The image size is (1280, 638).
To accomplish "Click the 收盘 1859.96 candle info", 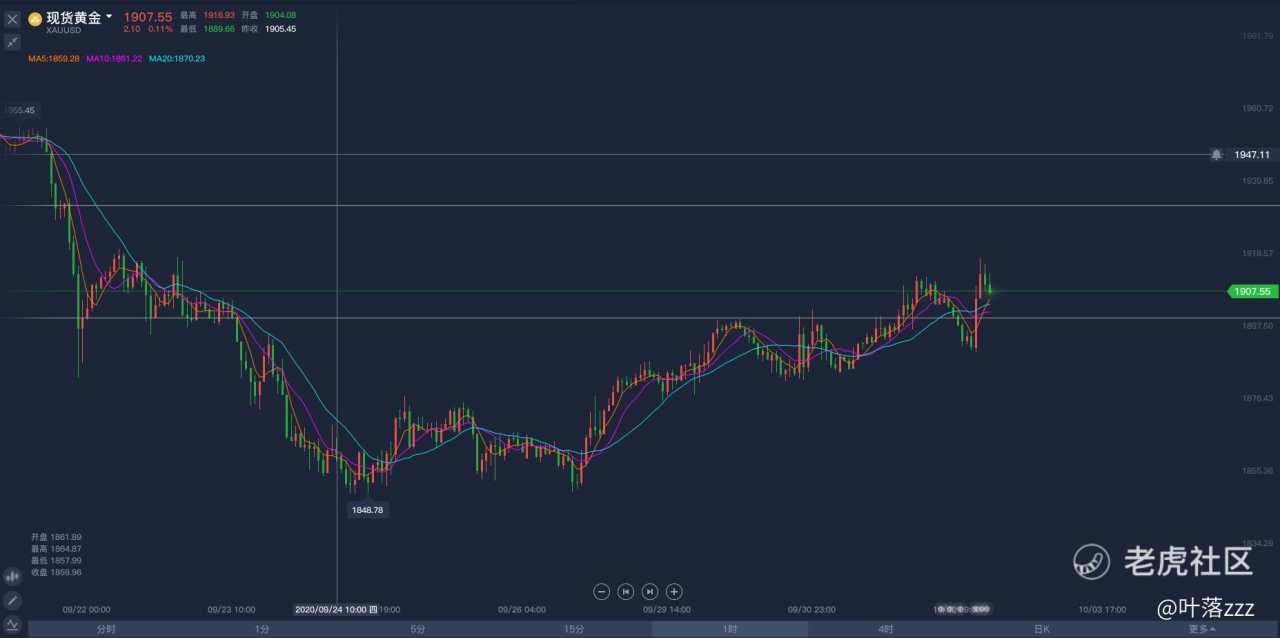I will (x=56, y=572).
